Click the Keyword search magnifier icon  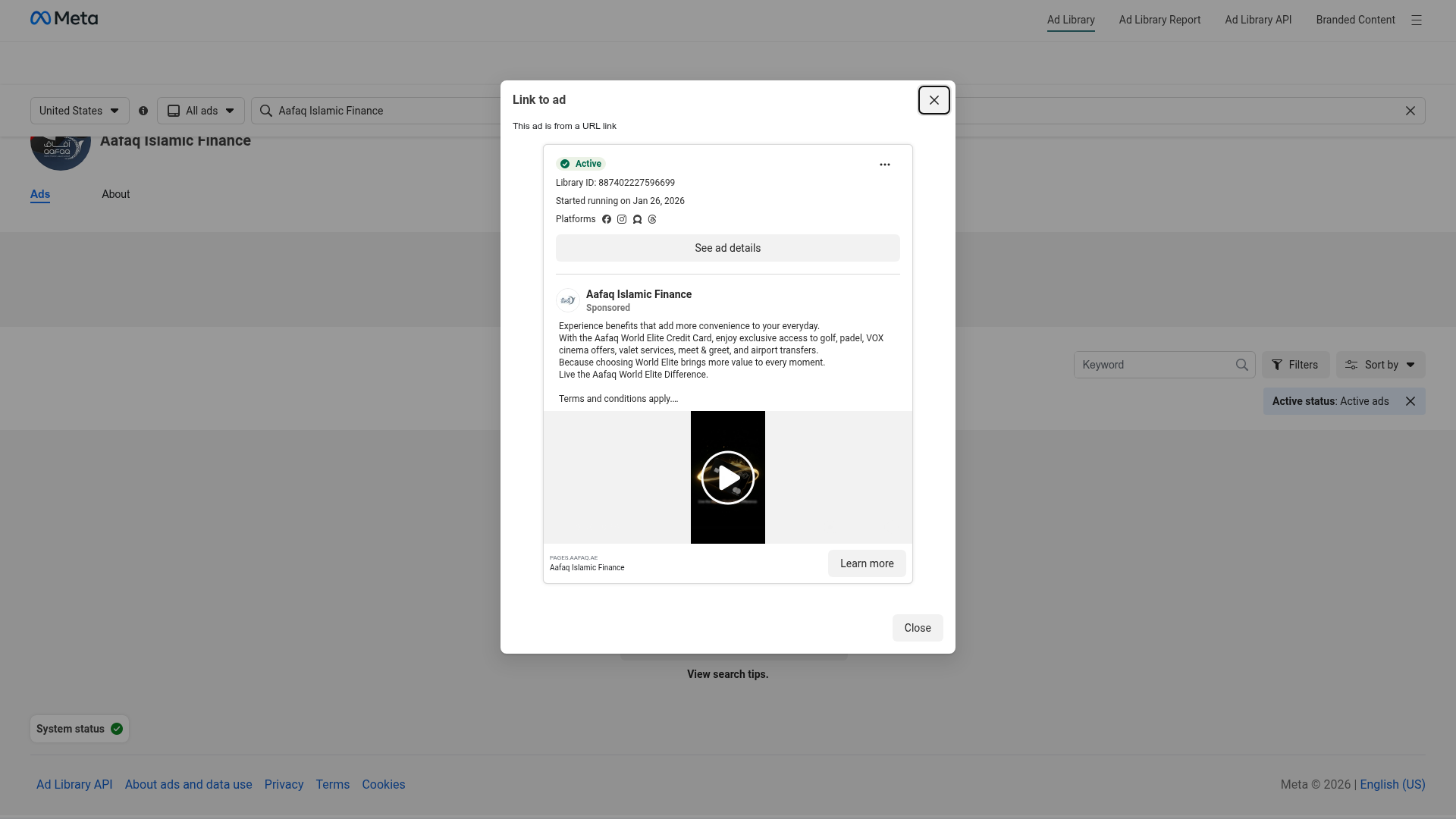tap(1241, 365)
